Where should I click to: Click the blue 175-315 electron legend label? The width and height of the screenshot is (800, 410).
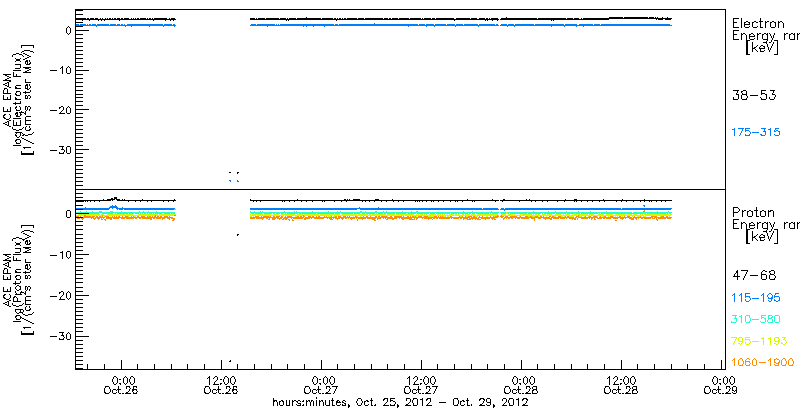[x=756, y=133]
